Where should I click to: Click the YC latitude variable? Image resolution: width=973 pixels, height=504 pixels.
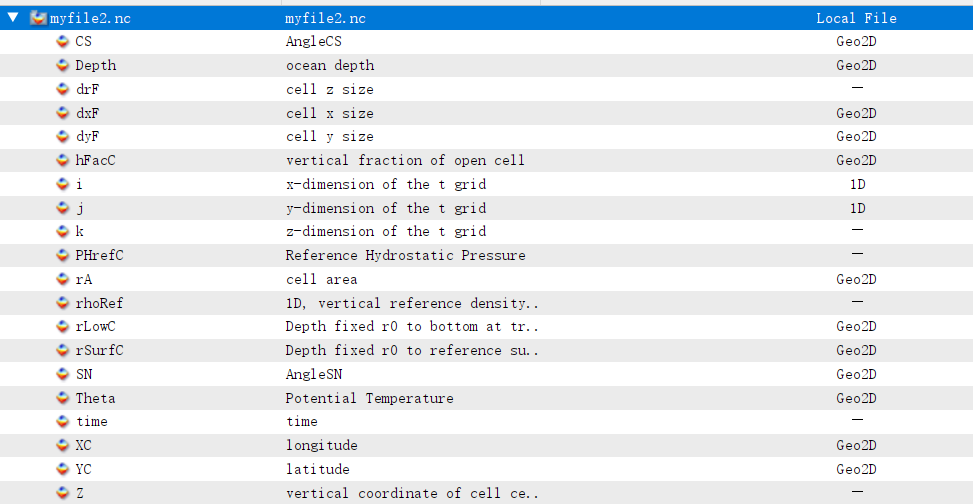tap(85, 469)
